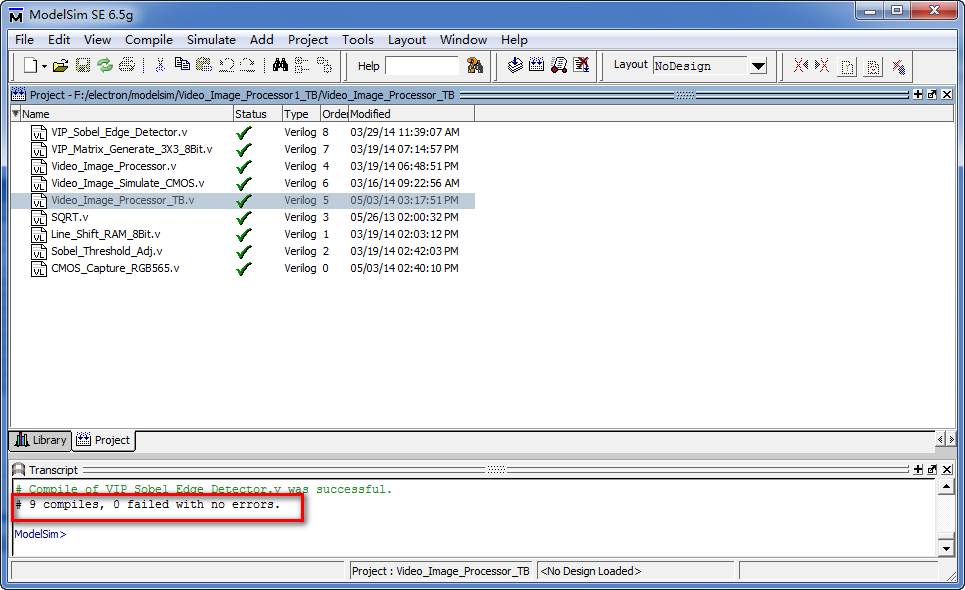Screen dimensions: 965x590
Task: Click the Help search icon button
Action: (475, 66)
